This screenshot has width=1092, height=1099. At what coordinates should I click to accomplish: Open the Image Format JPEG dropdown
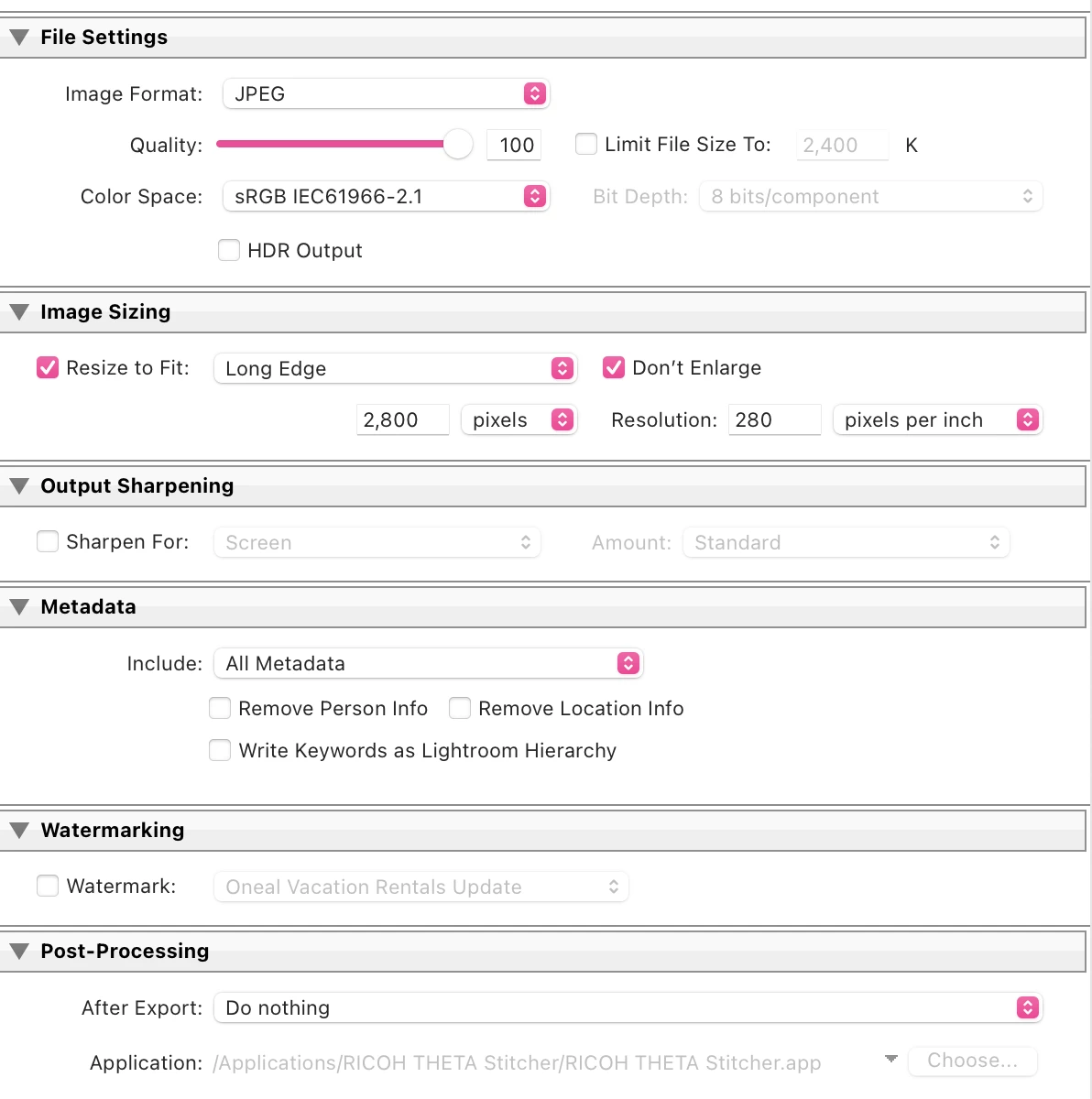point(386,93)
